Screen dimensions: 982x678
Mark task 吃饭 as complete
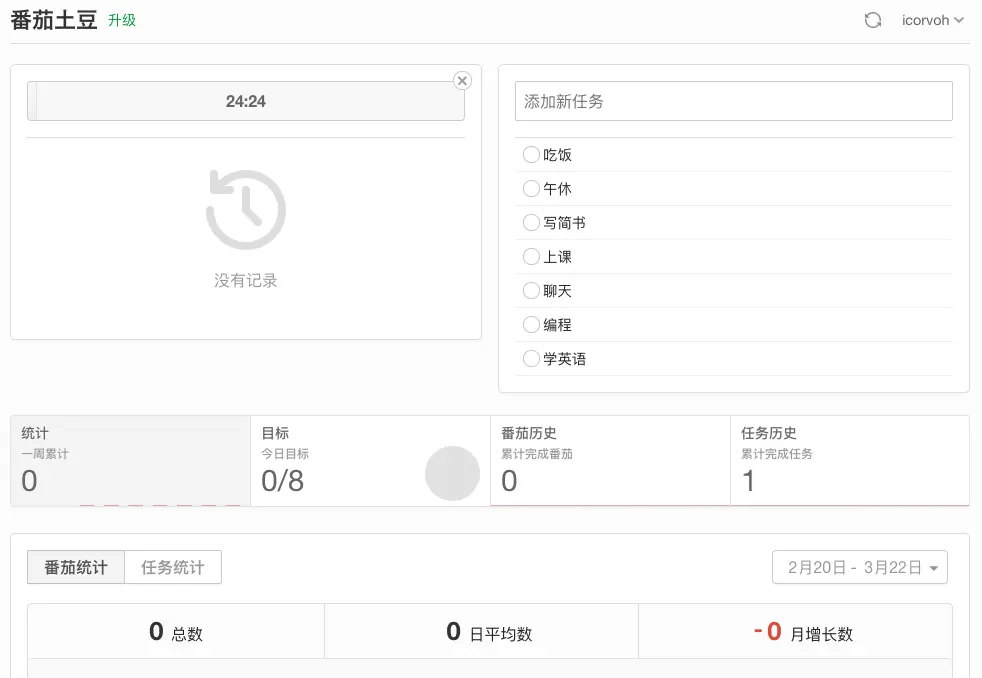531,155
